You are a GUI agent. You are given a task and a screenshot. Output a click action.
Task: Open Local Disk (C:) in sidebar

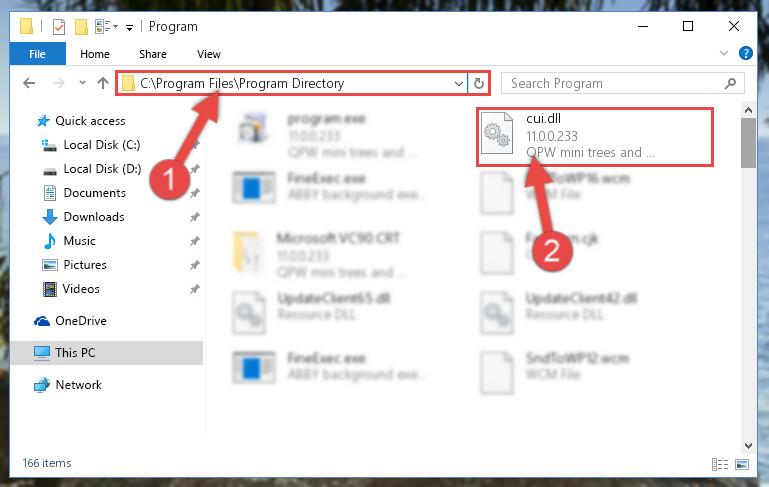point(102,145)
